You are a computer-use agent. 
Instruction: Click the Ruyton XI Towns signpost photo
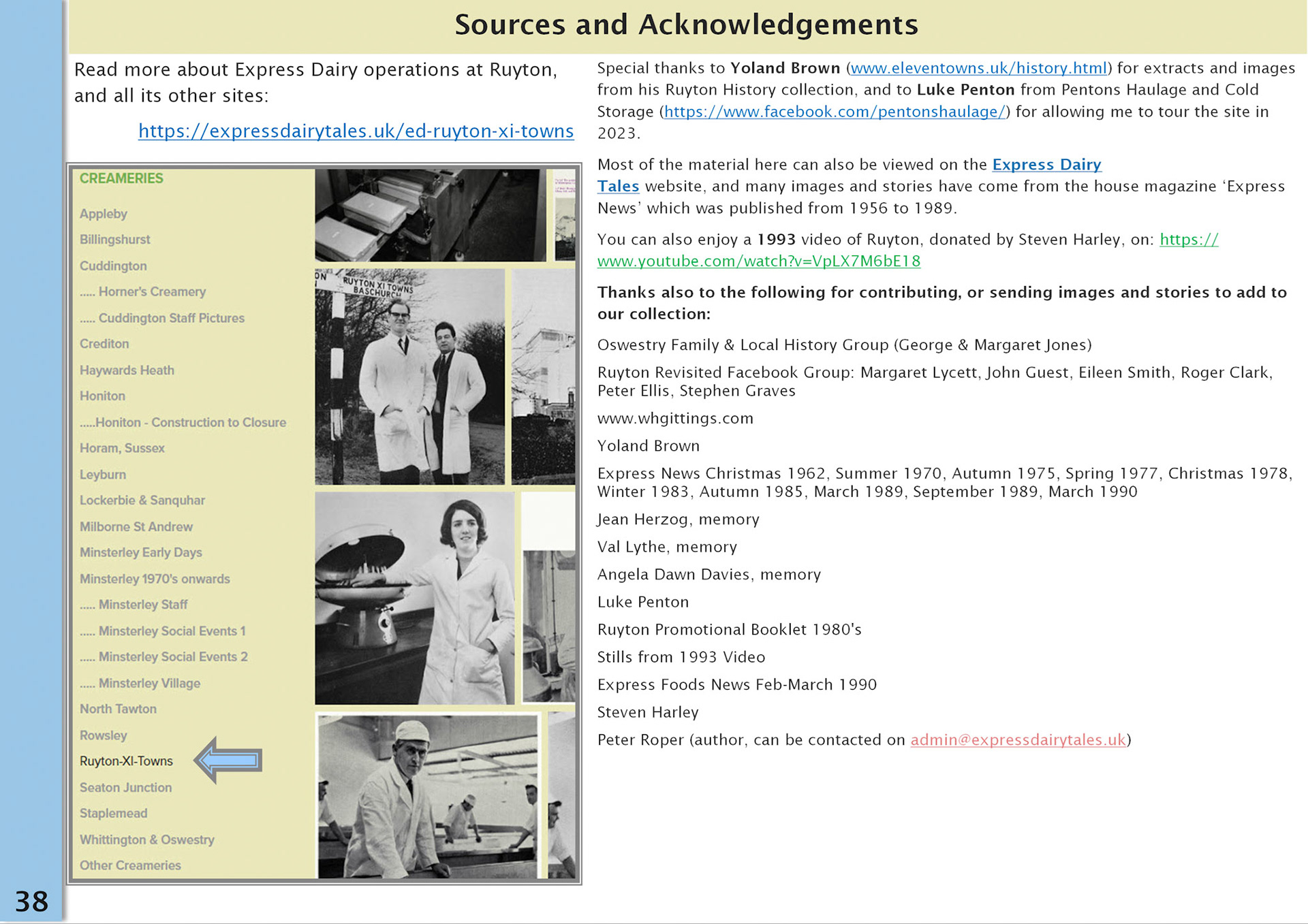coord(409,377)
